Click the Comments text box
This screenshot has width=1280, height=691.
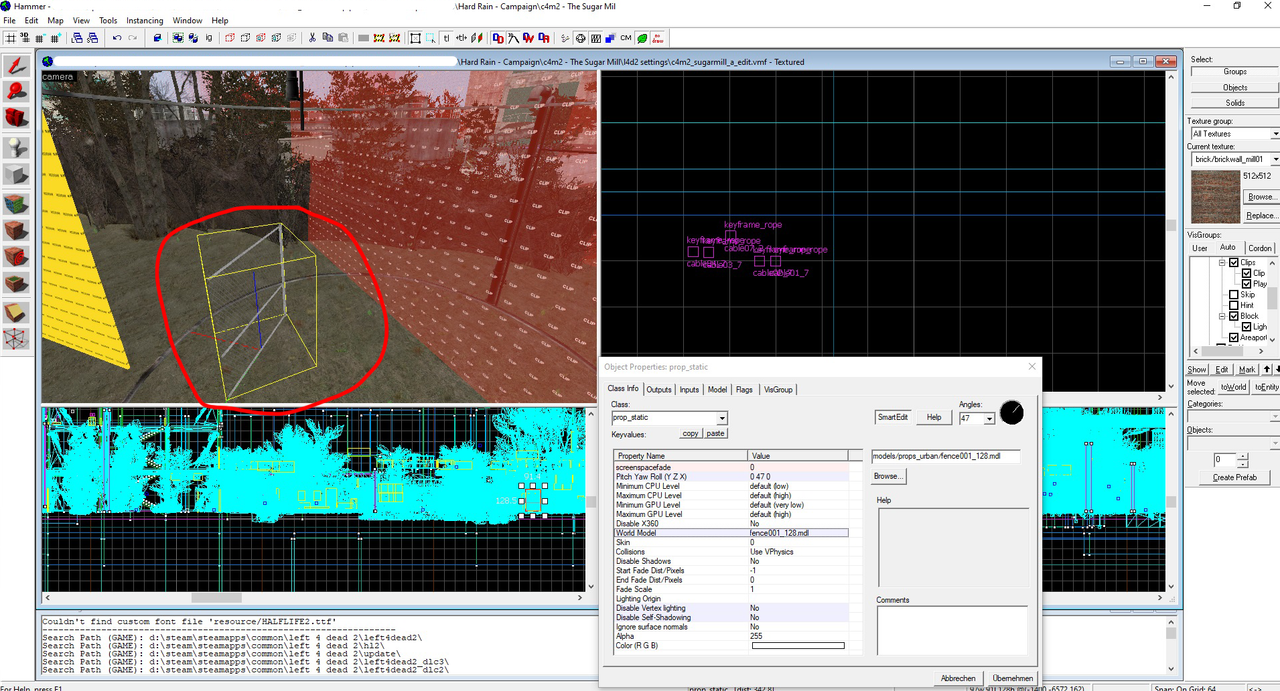point(952,630)
